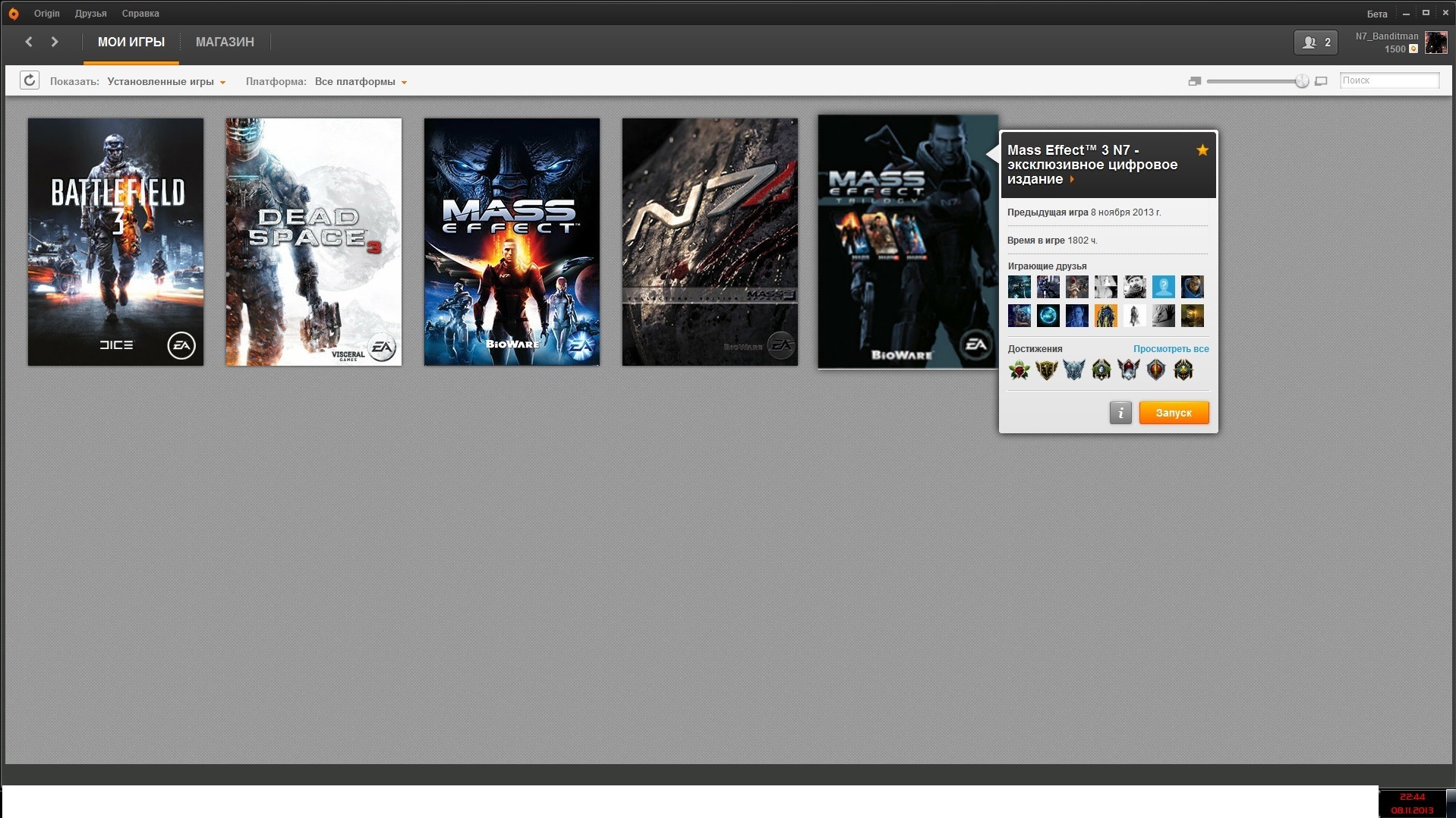Go back with the left arrow
1456x818 pixels.
tap(29, 42)
